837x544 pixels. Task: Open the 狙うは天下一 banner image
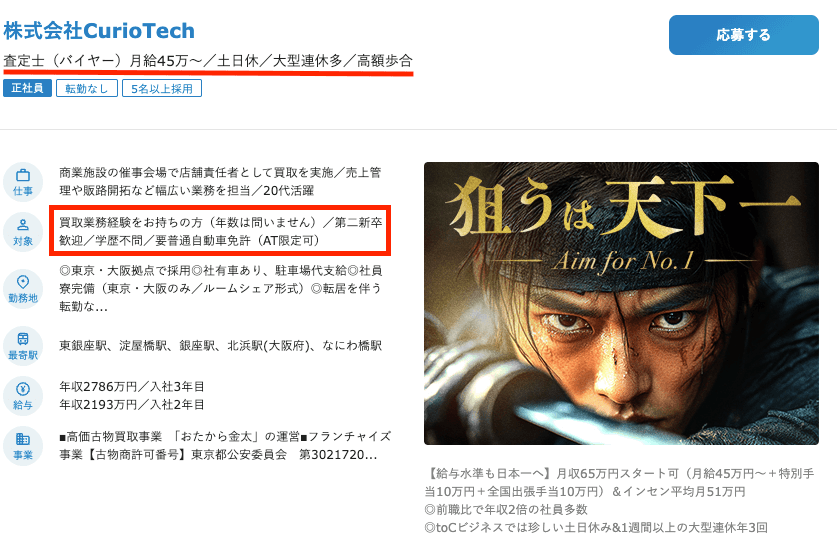[621, 303]
